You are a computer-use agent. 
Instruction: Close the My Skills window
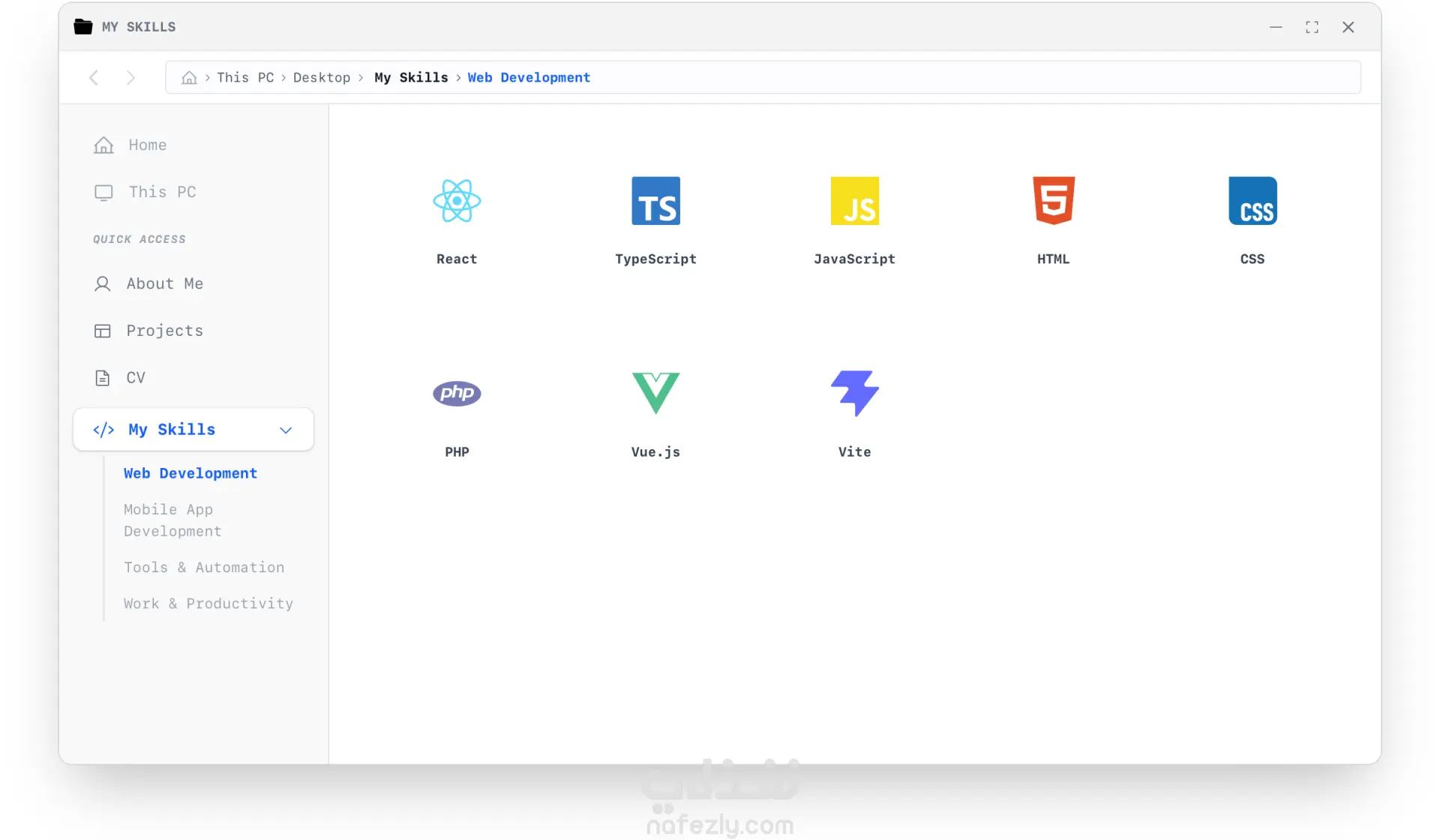tap(1348, 27)
